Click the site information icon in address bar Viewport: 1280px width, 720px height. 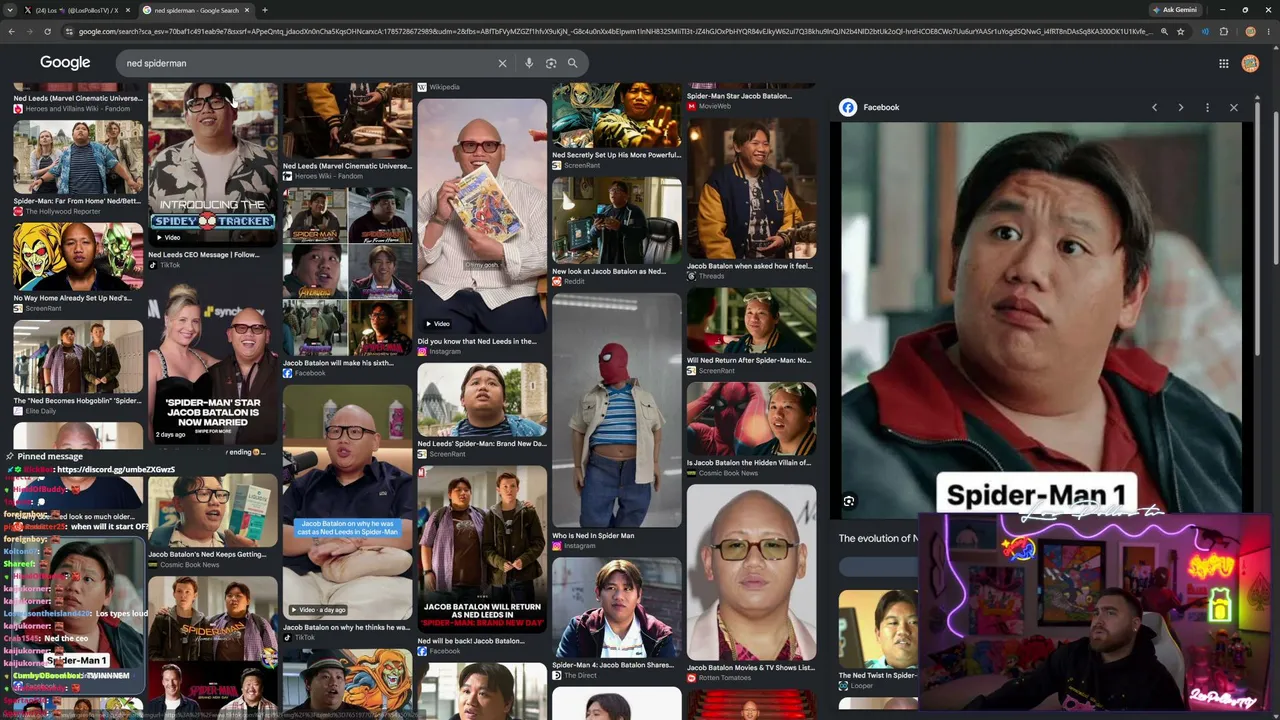[68, 32]
